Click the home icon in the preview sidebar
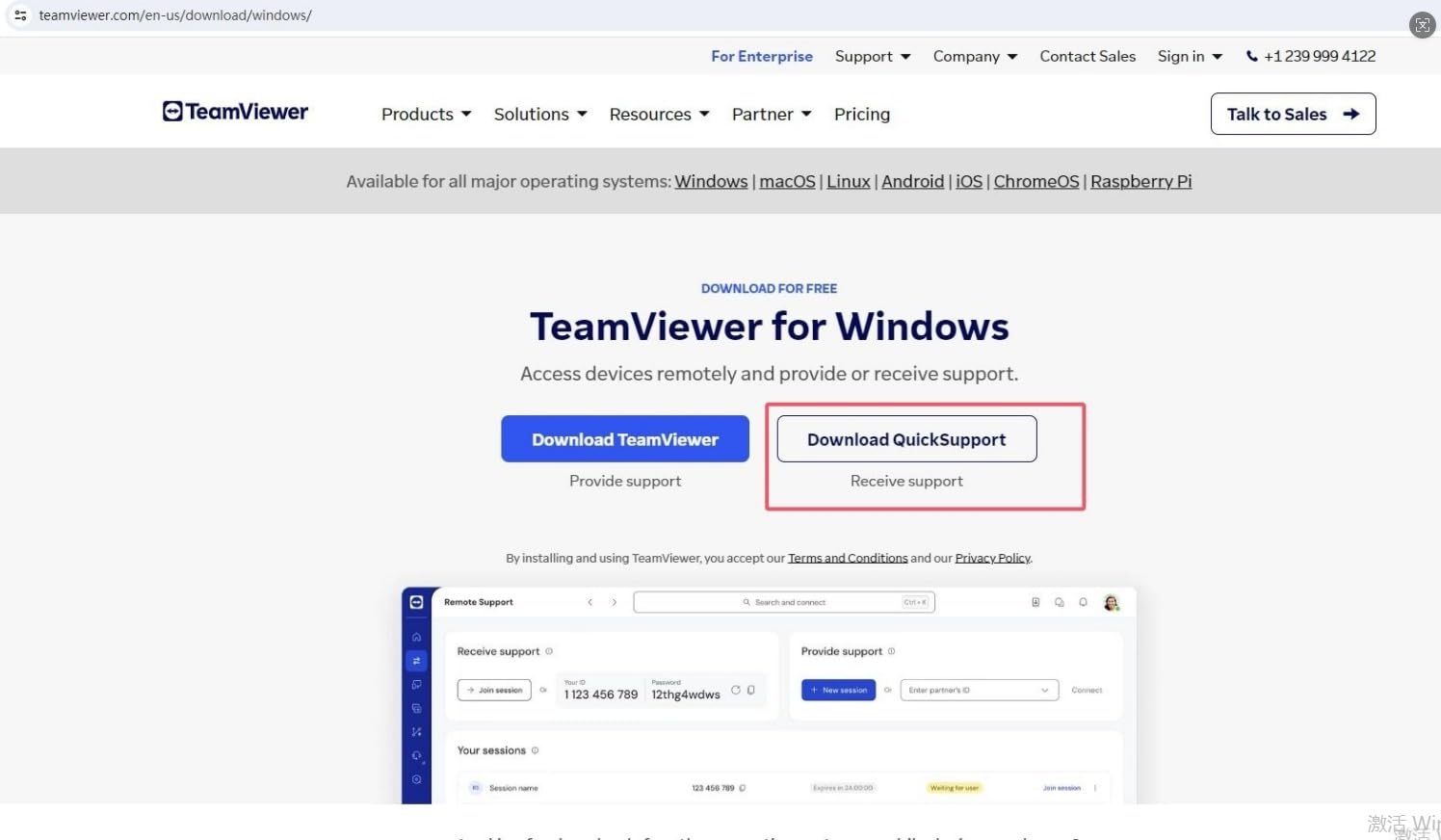The height and width of the screenshot is (840, 1441). pos(416,637)
